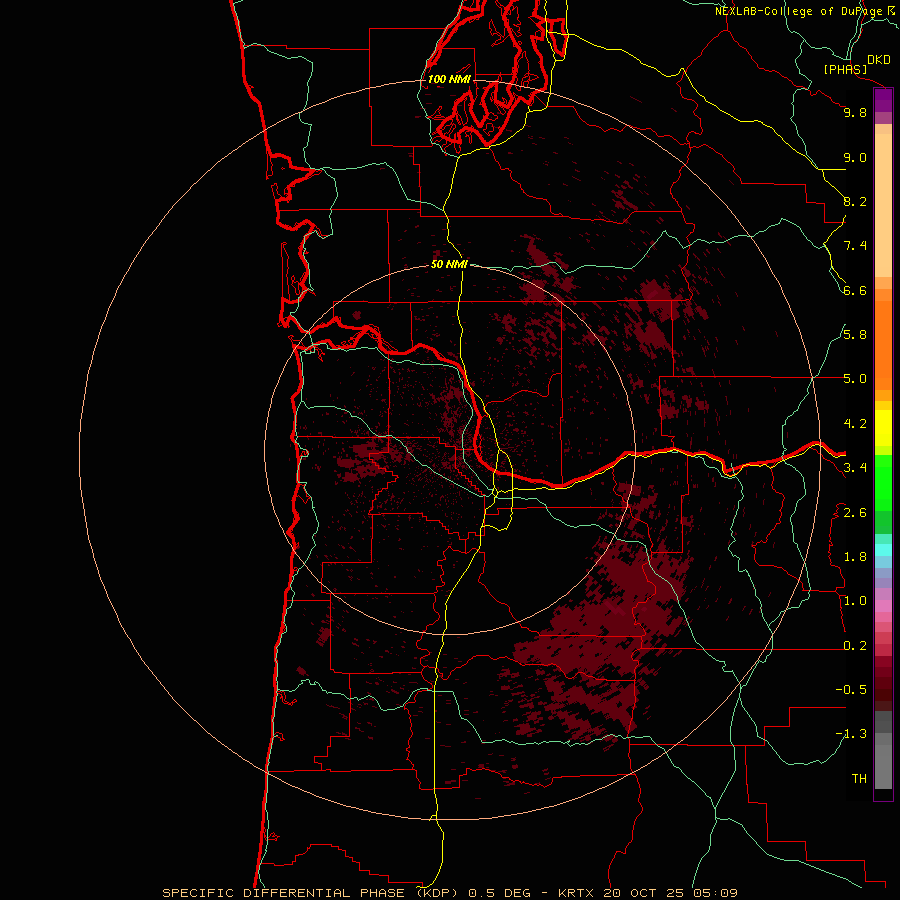Click the [PHAS] units label
The height and width of the screenshot is (900, 900).
tap(845, 69)
